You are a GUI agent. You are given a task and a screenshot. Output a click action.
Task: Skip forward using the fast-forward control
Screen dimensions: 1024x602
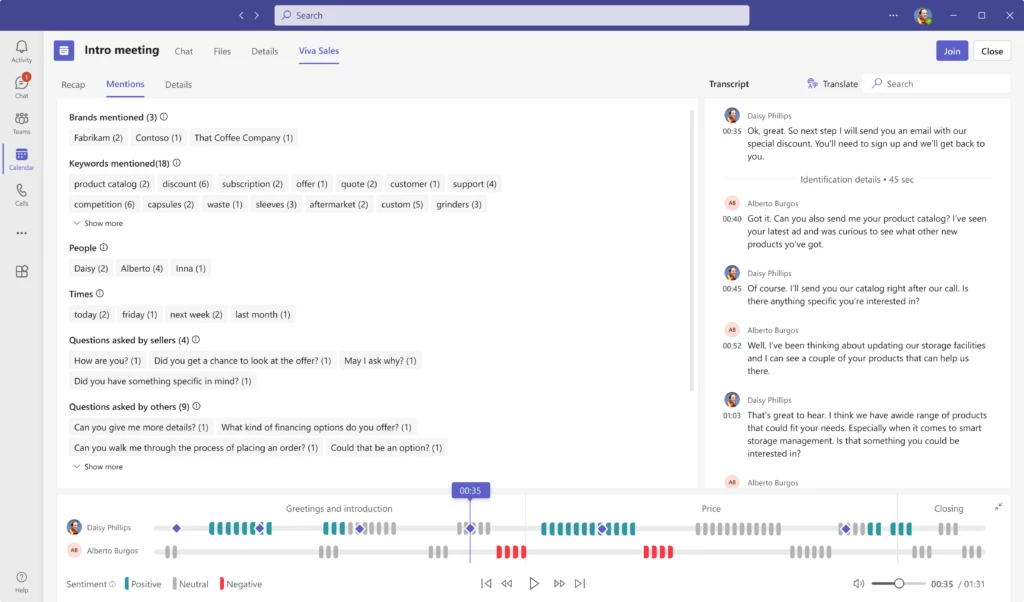pos(558,584)
